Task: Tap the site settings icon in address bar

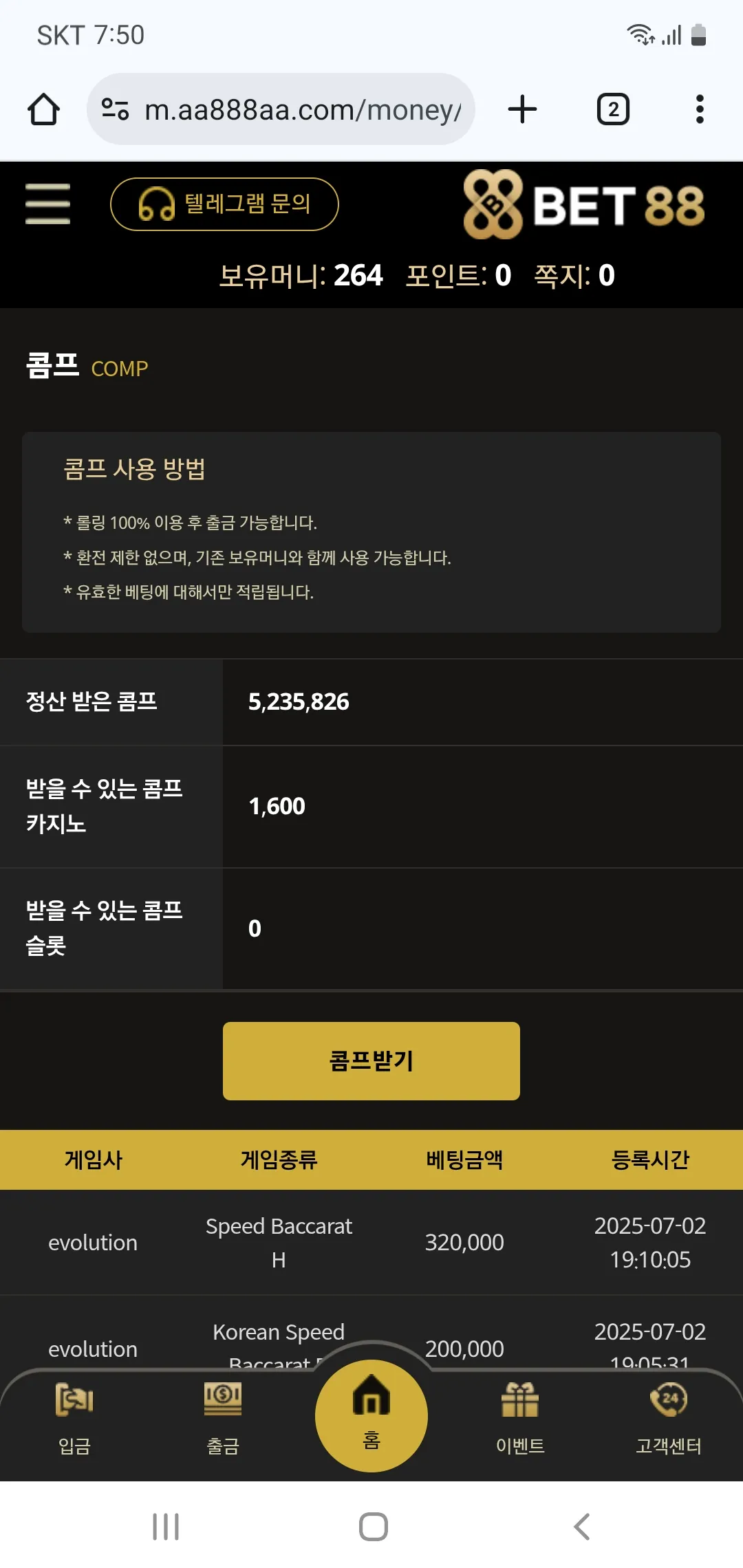Action: [115, 109]
